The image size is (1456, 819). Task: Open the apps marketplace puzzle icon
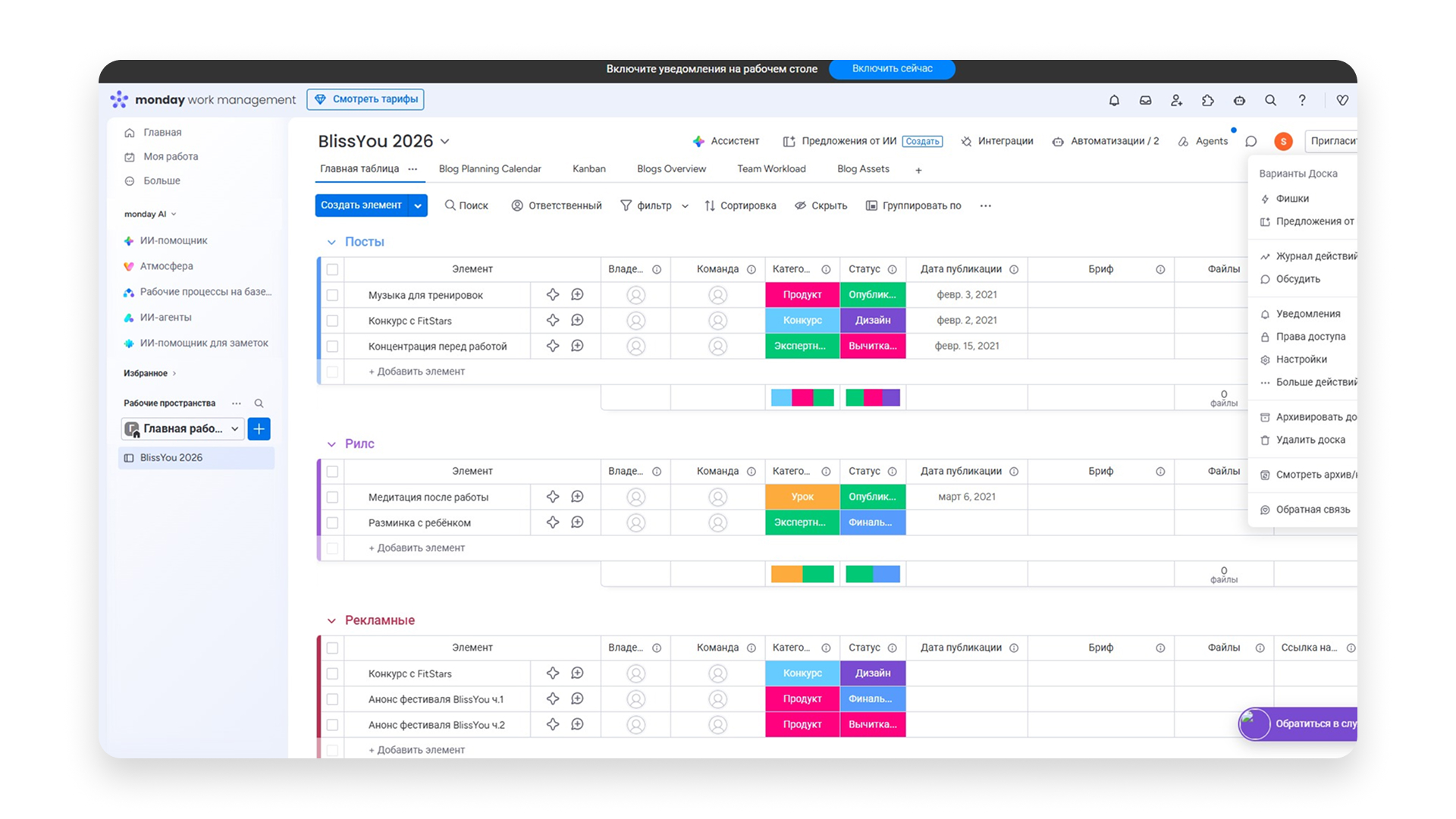click(1208, 100)
